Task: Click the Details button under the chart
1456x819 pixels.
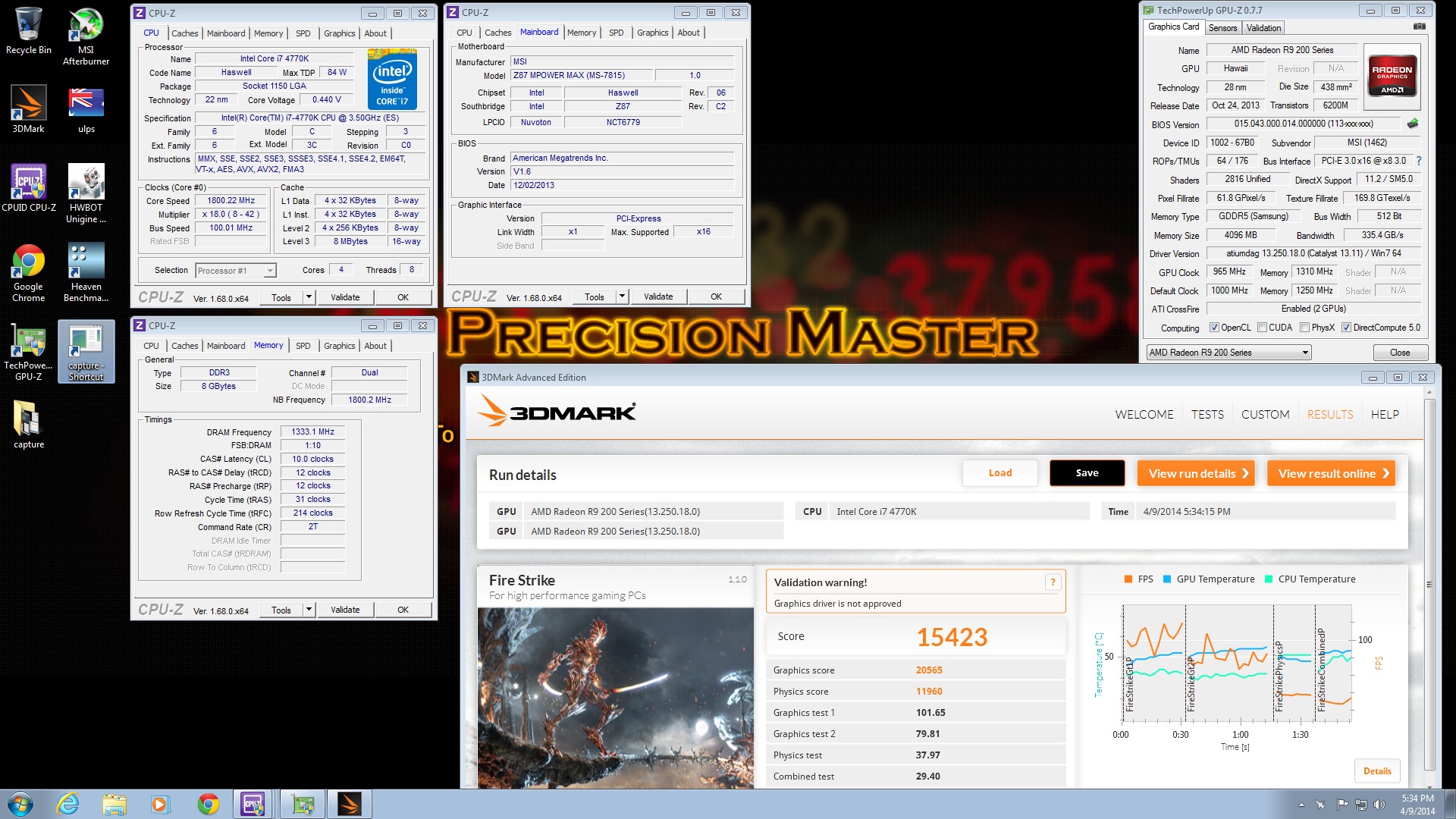Action: (1377, 771)
